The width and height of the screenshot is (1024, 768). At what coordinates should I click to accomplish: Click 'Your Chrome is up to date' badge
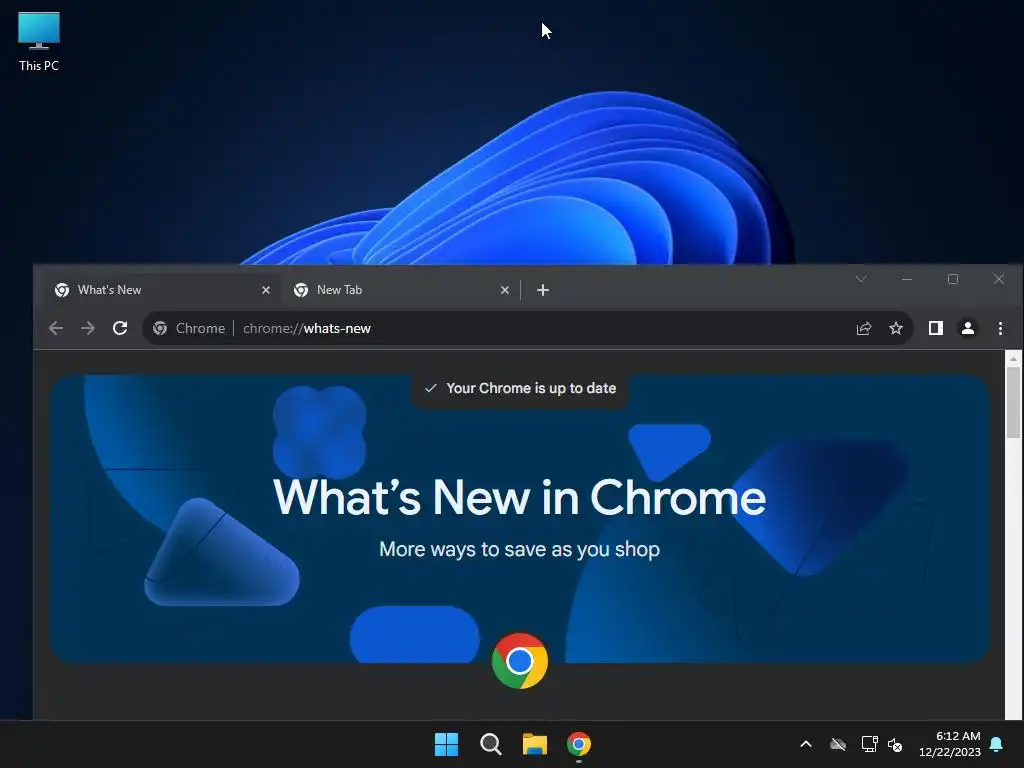click(520, 389)
